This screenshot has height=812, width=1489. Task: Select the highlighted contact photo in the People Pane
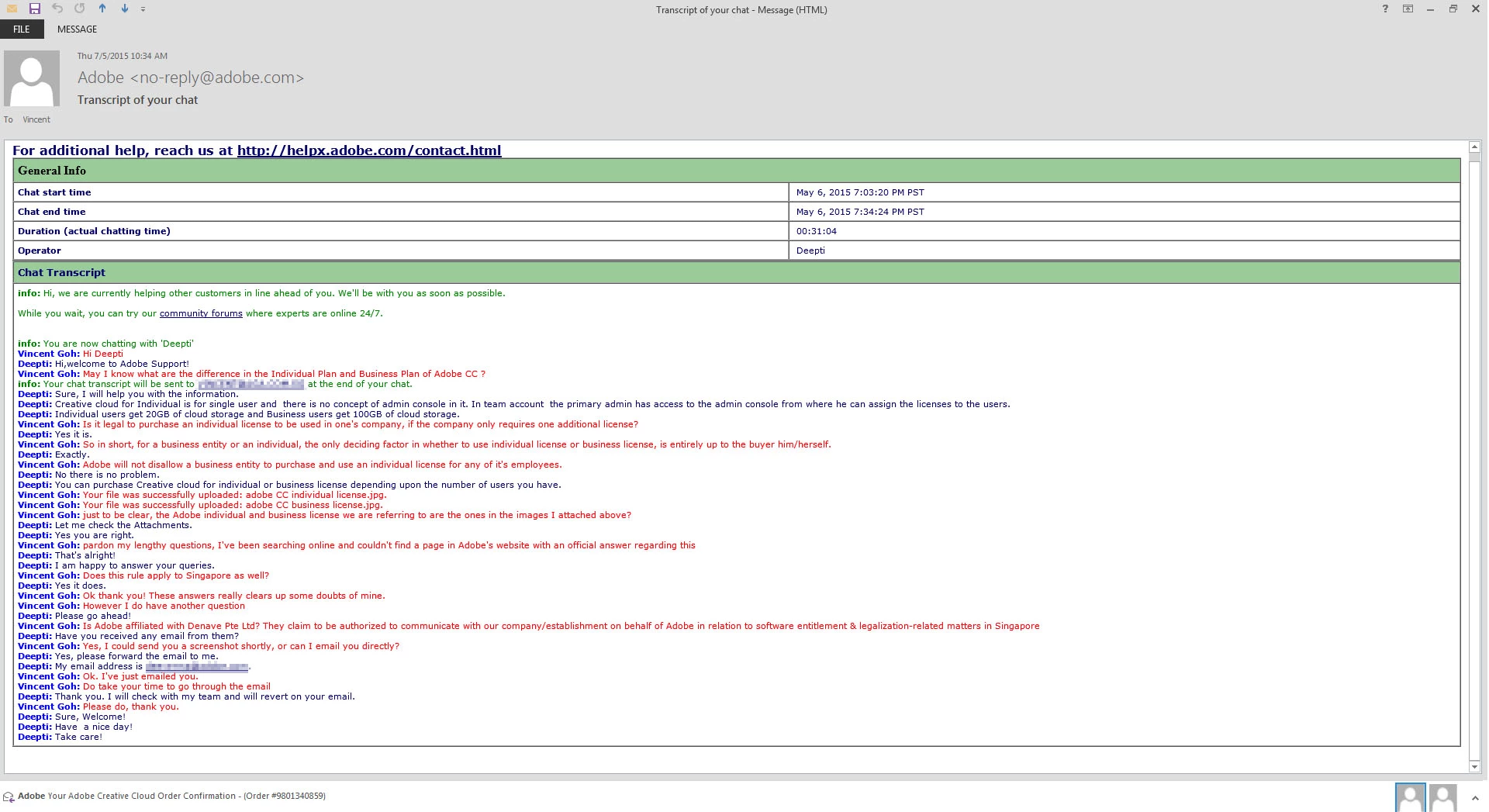tap(1410, 797)
